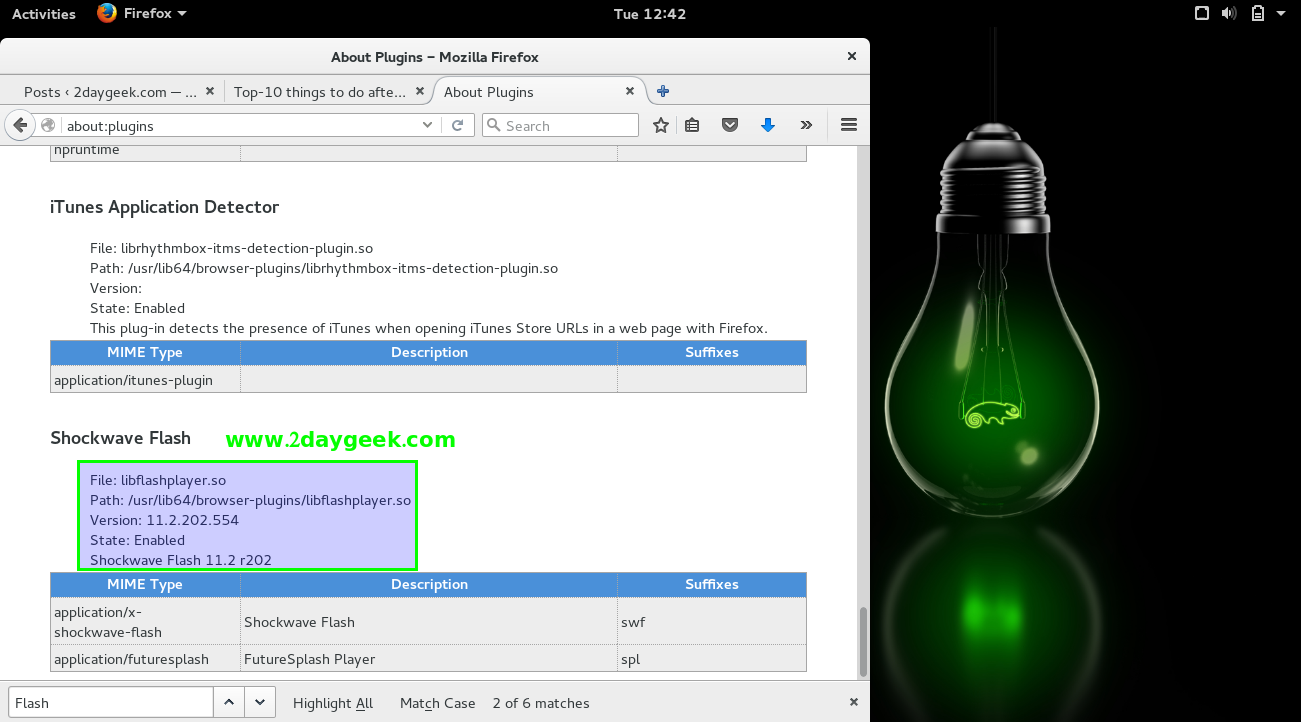The image size is (1301, 722).
Task: Select the About Plugins tab
Action: click(x=540, y=91)
